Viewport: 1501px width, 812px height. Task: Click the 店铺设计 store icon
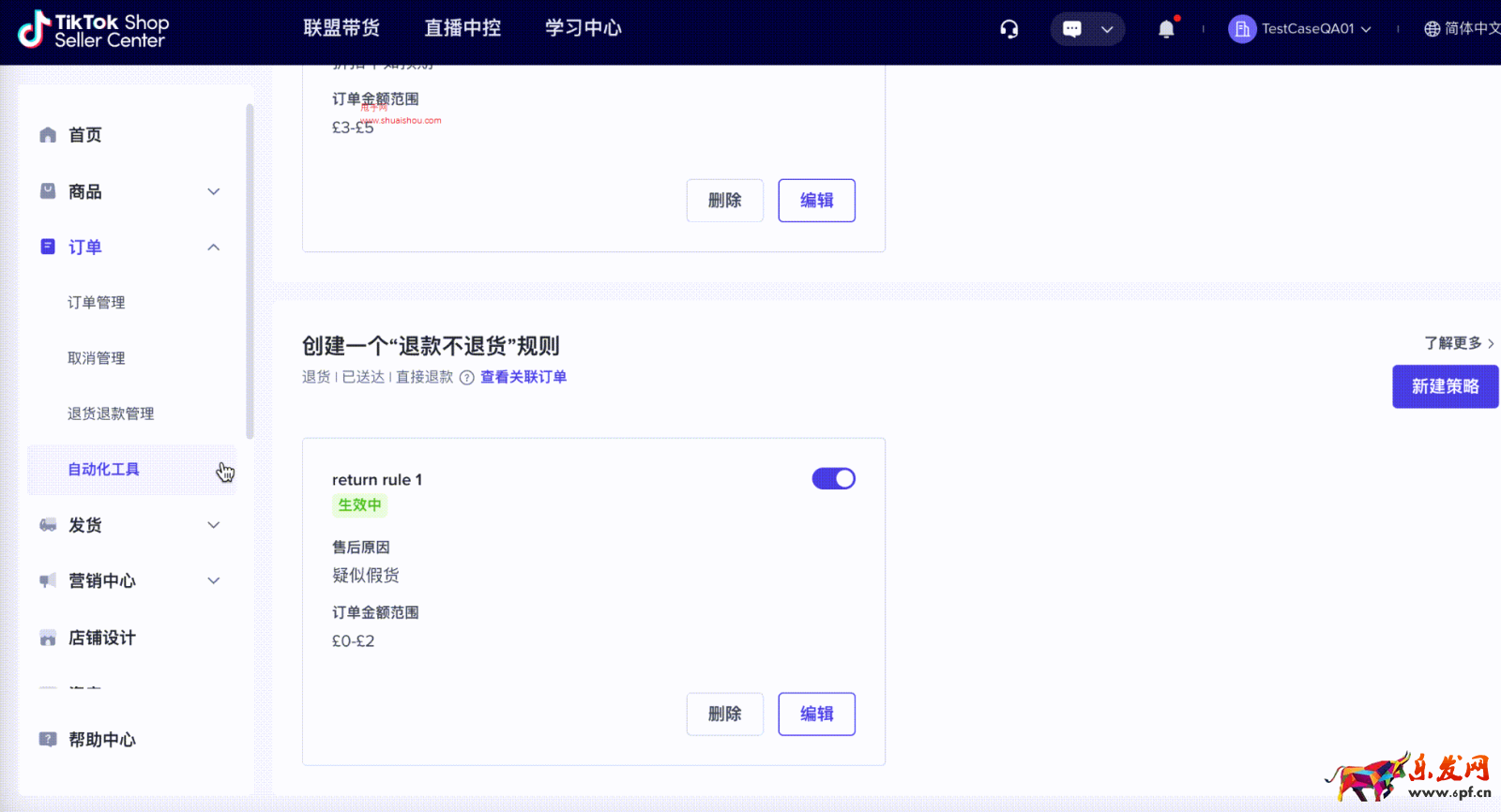pos(48,638)
